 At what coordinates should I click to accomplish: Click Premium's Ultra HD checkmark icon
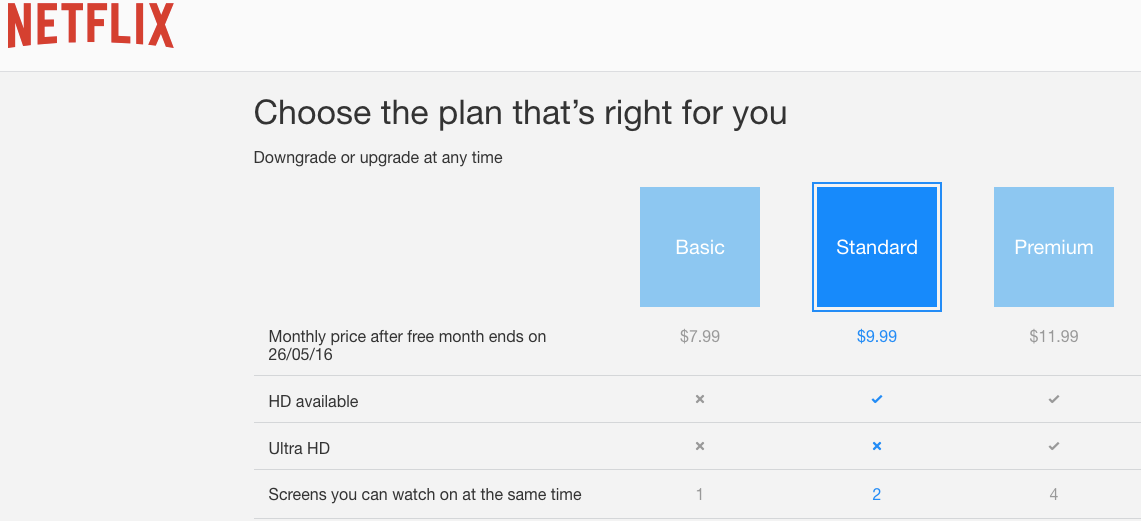coord(1053,446)
